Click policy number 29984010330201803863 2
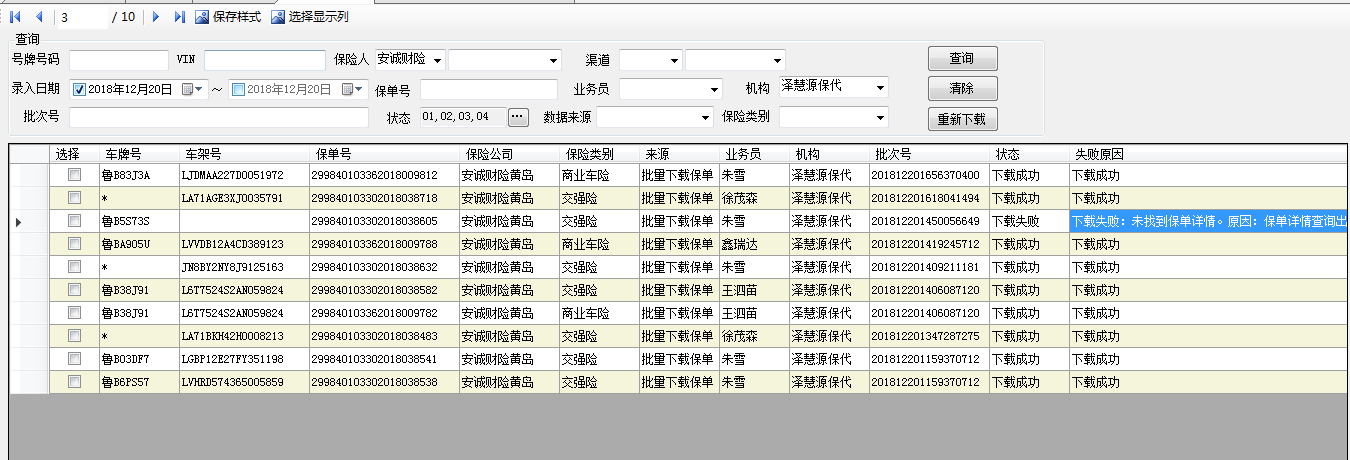Image resolution: width=1350 pixels, height=460 pixels. 384,267
